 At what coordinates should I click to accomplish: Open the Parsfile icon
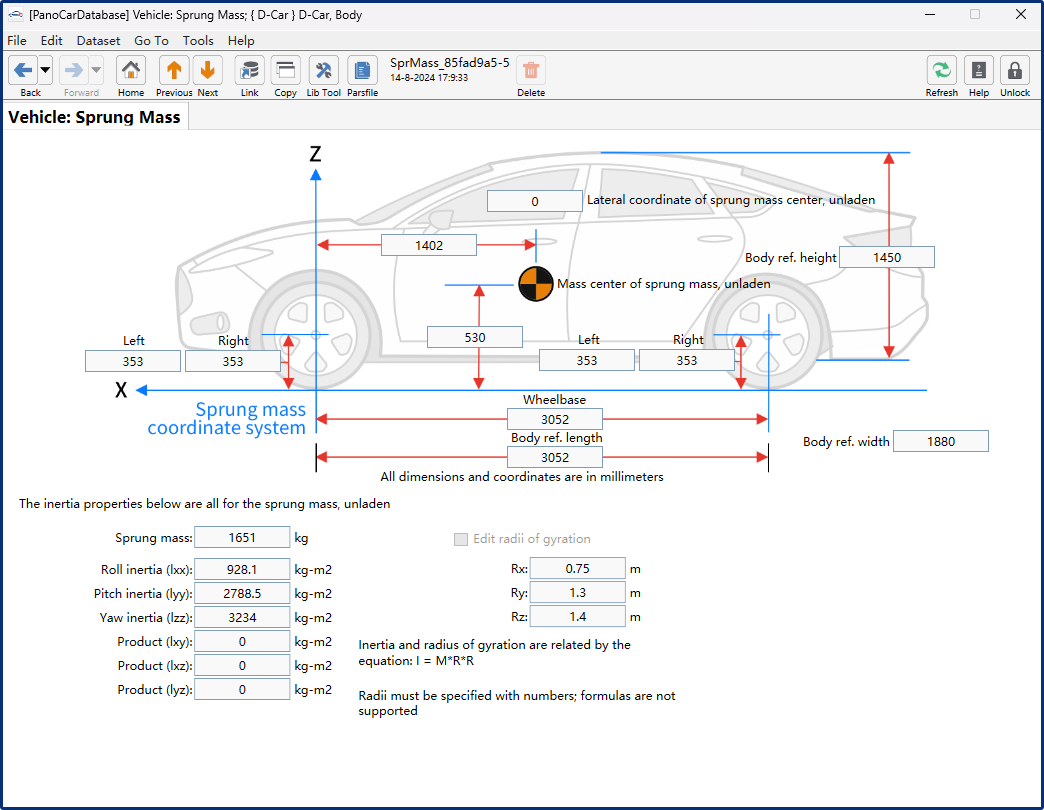(x=362, y=70)
